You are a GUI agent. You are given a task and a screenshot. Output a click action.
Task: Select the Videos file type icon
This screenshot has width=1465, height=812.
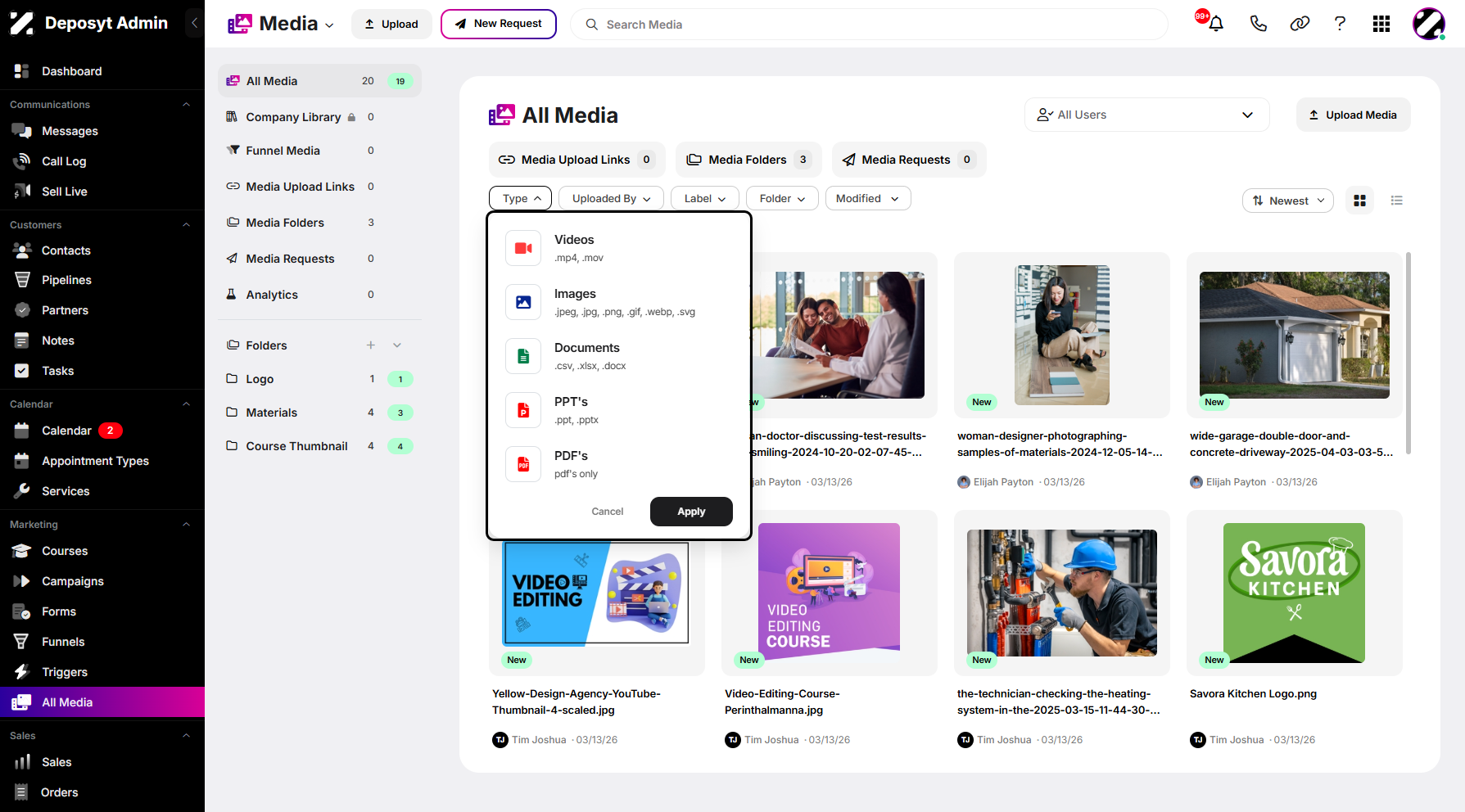[523, 248]
